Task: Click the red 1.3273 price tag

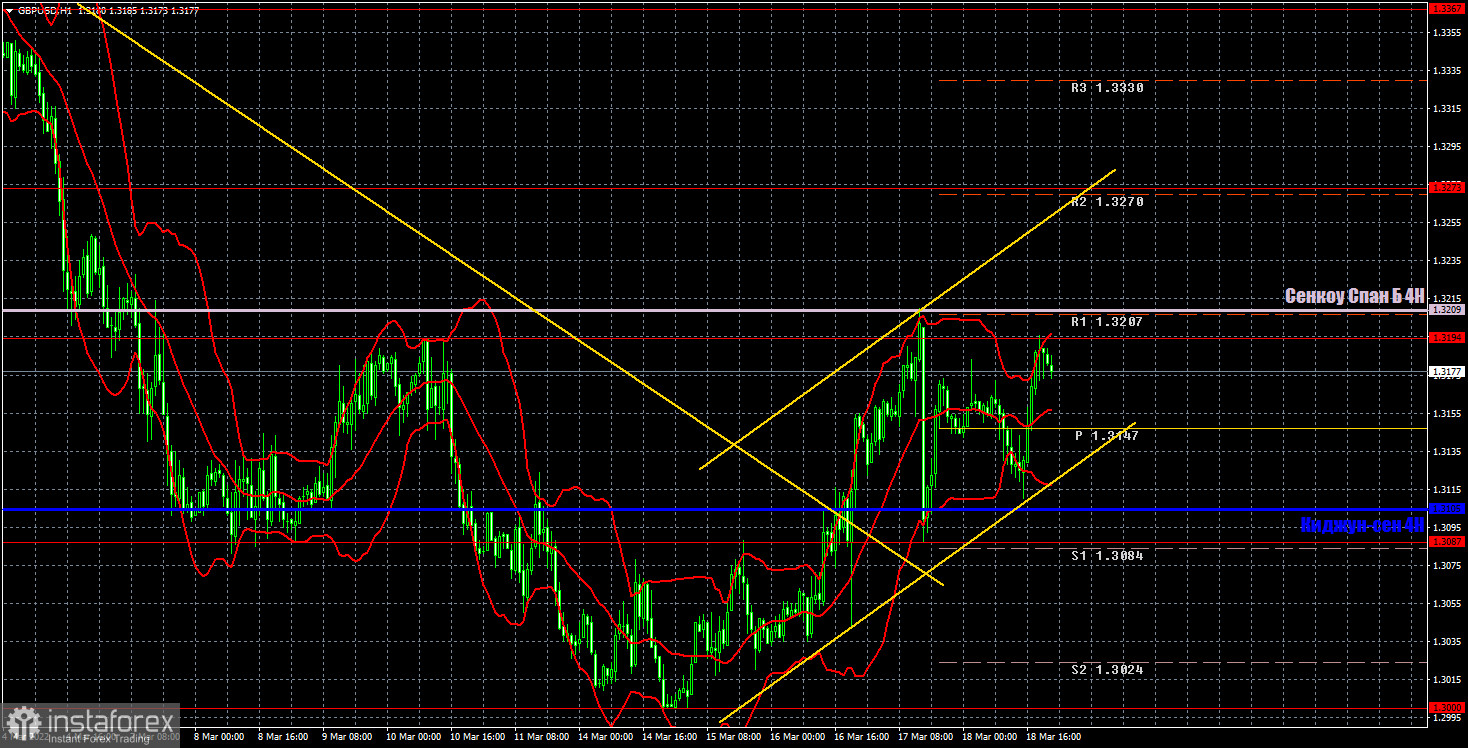Action: coord(1447,187)
